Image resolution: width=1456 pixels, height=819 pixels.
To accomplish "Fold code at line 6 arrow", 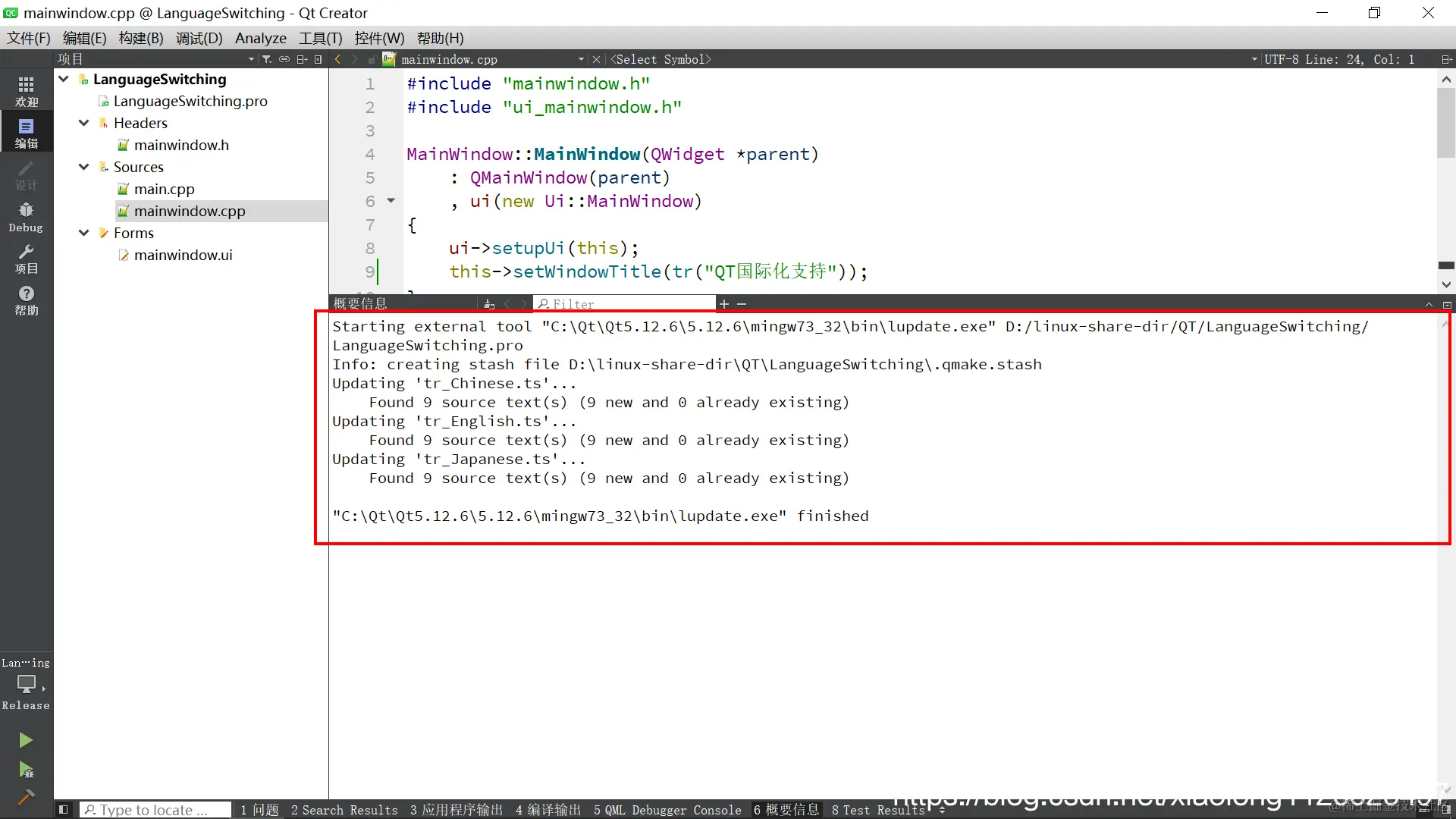I will (x=391, y=201).
